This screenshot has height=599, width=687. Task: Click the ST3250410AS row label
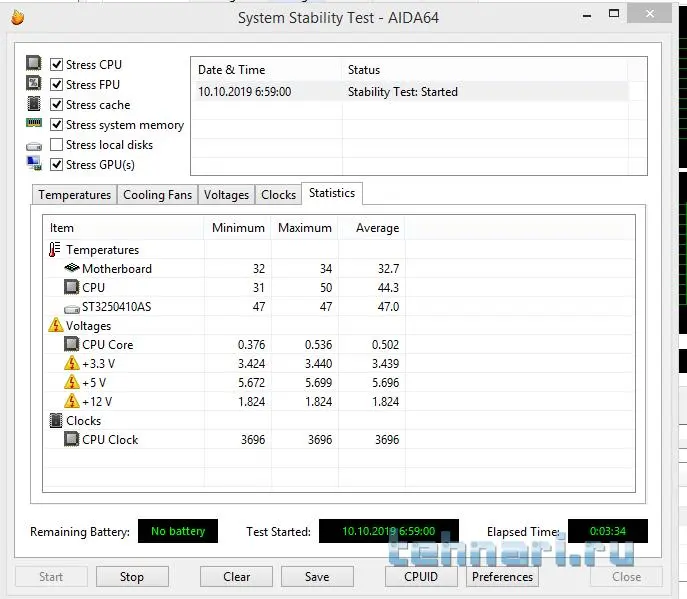point(117,307)
